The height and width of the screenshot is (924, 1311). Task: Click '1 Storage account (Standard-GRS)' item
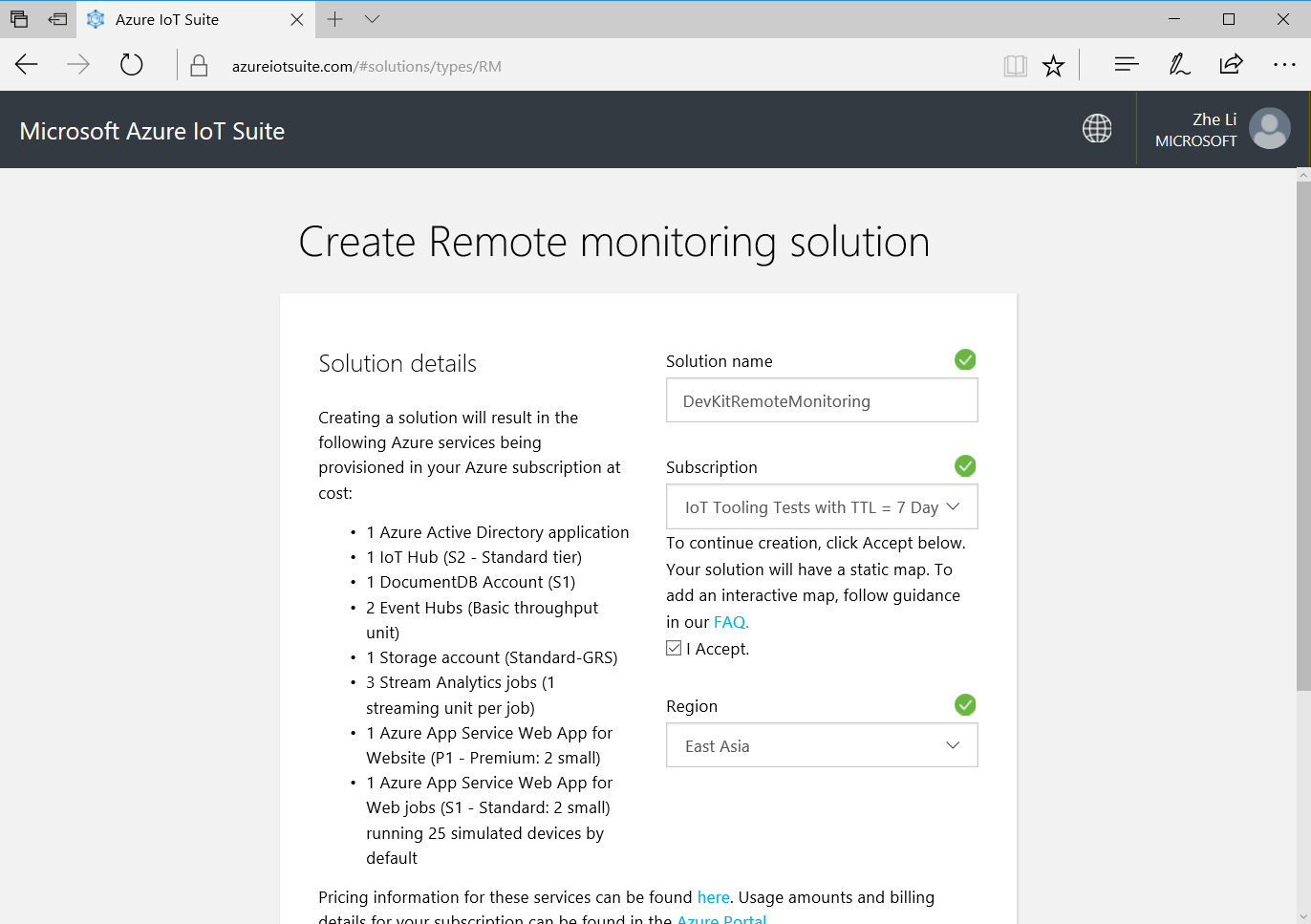point(492,657)
